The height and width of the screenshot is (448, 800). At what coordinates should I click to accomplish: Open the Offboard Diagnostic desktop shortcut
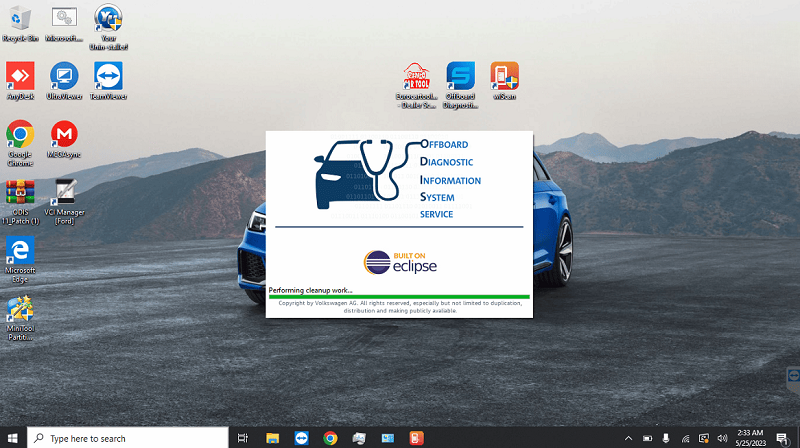coord(460,85)
